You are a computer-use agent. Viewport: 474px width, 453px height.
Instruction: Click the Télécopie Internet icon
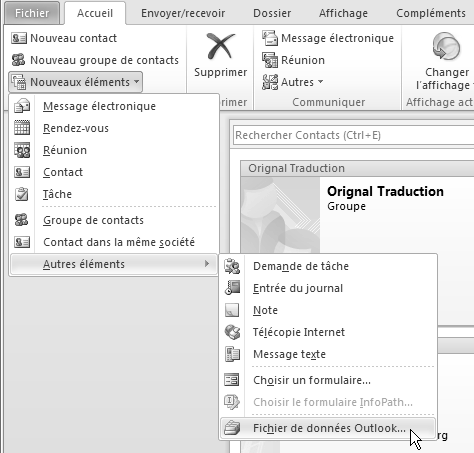pos(232,332)
